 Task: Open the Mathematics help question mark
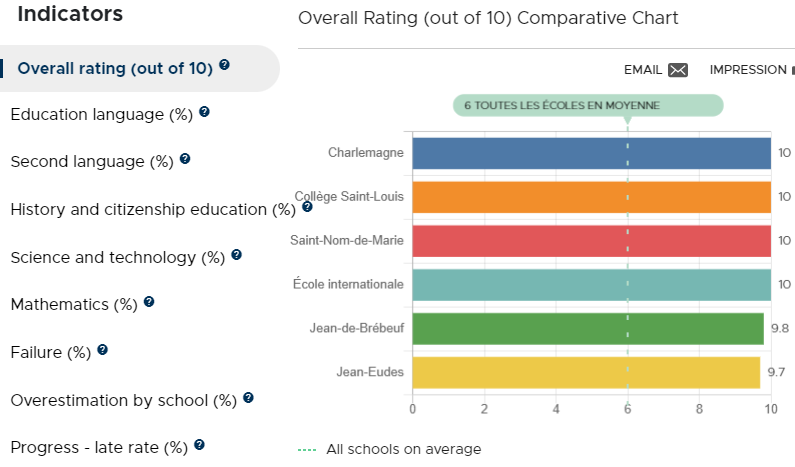coord(149,302)
